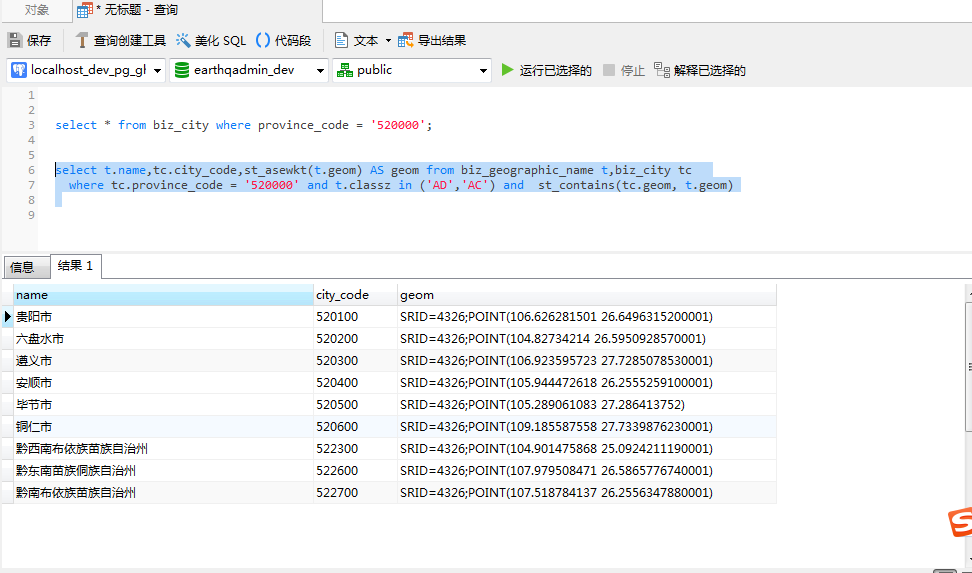Open the earthqadmin_dev database dropdown
Screen dimensions: 972x573
[x=249, y=70]
